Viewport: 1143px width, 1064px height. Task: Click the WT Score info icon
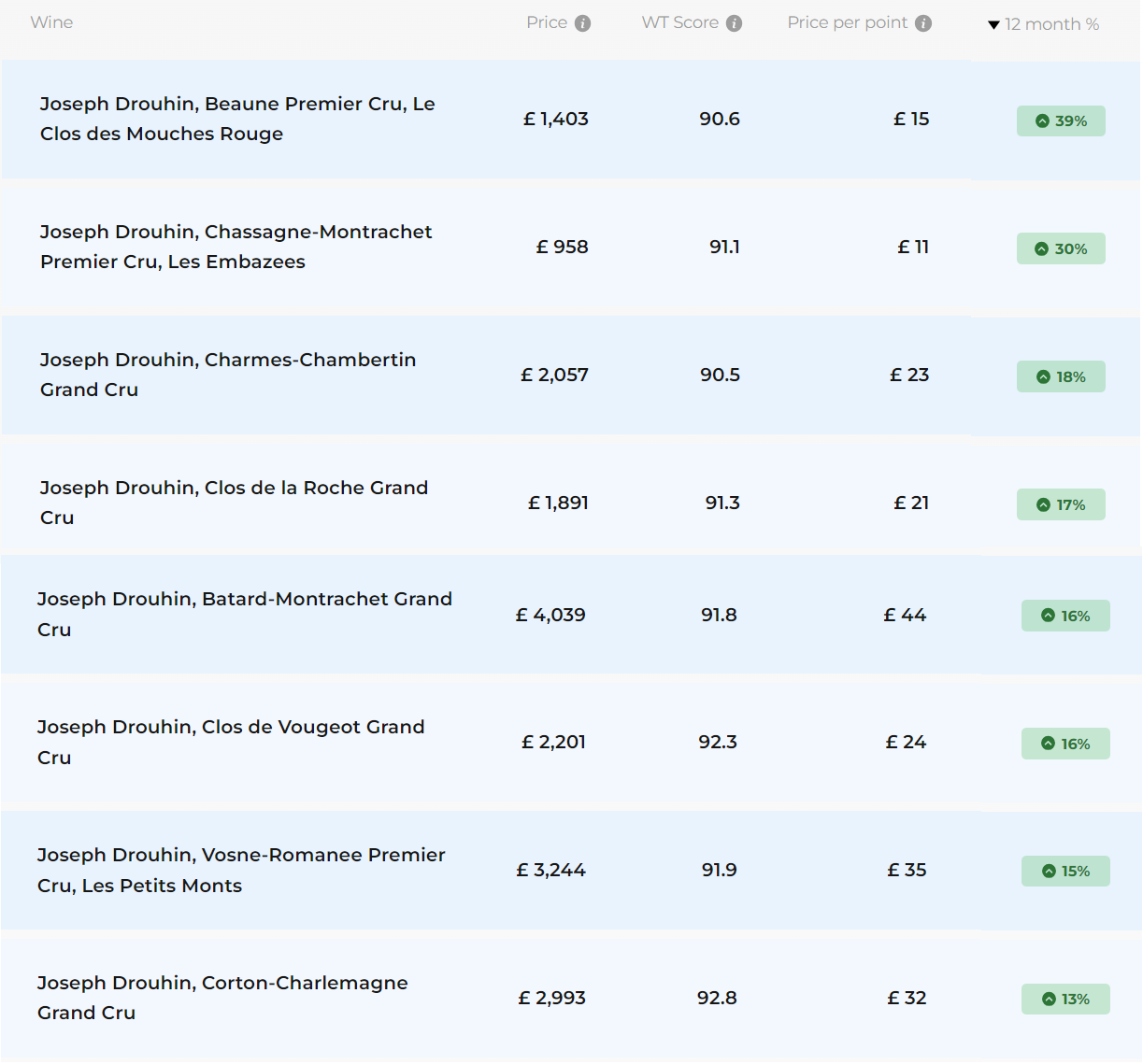click(734, 23)
